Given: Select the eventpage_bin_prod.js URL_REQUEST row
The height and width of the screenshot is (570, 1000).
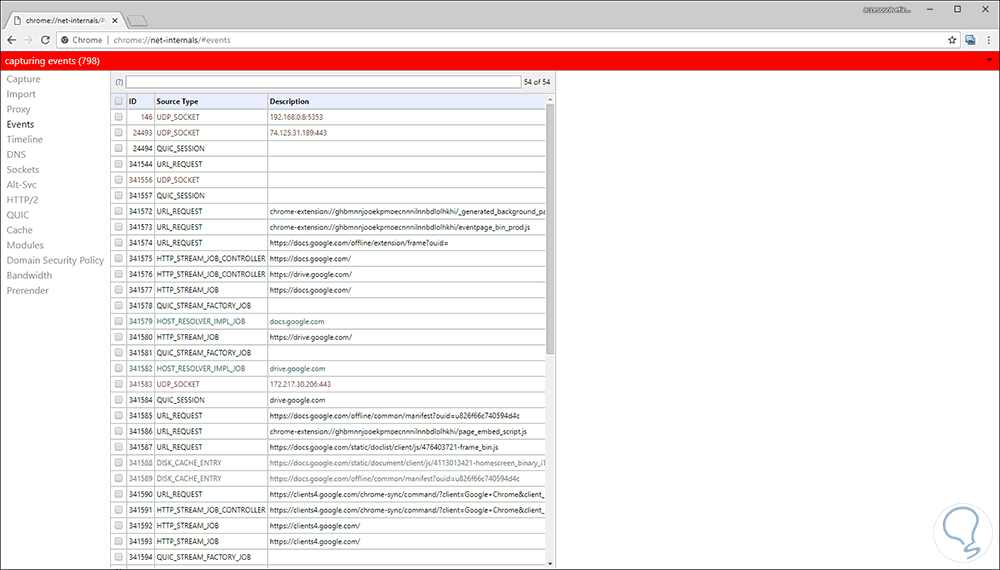Looking at the screenshot, I should tap(328, 227).
